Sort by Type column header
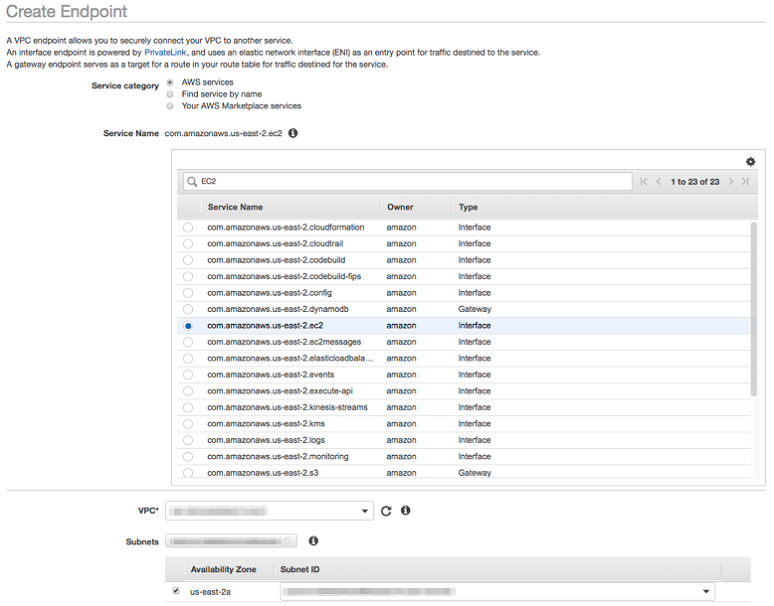Image resolution: width=774 pixels, height=606 pixels. click(x=468, y=207)
